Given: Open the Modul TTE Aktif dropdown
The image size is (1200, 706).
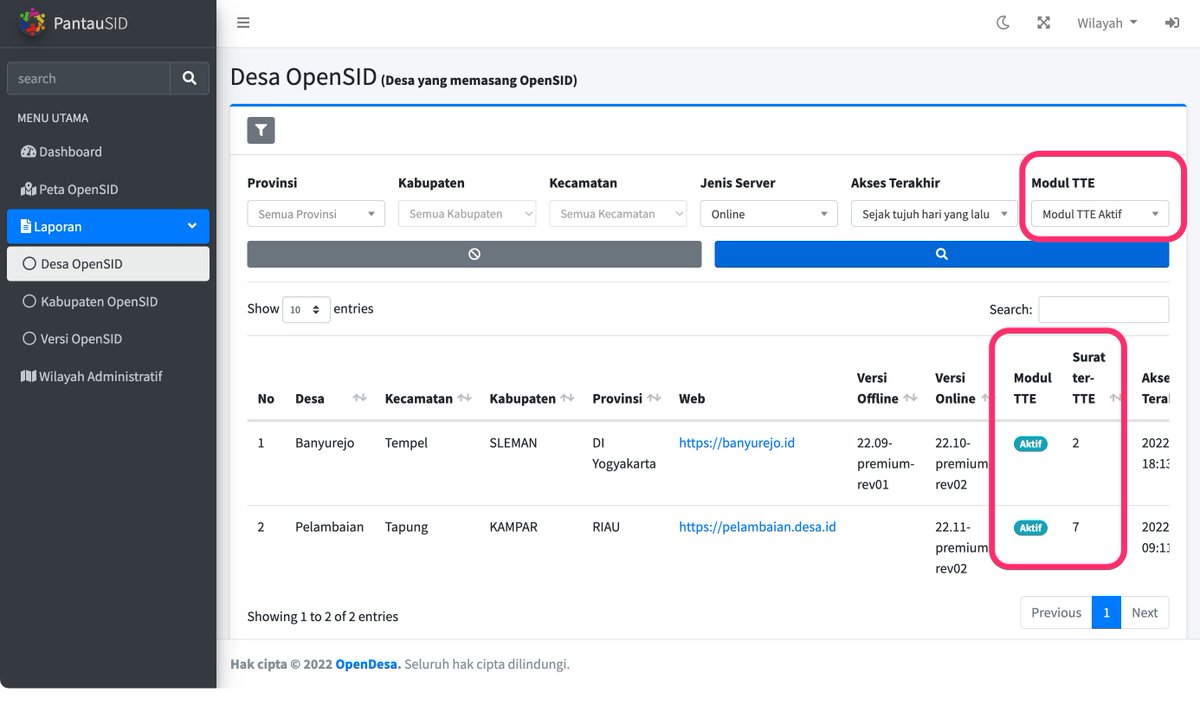Looking at the screenshot, I should (x=1100, y=213).
